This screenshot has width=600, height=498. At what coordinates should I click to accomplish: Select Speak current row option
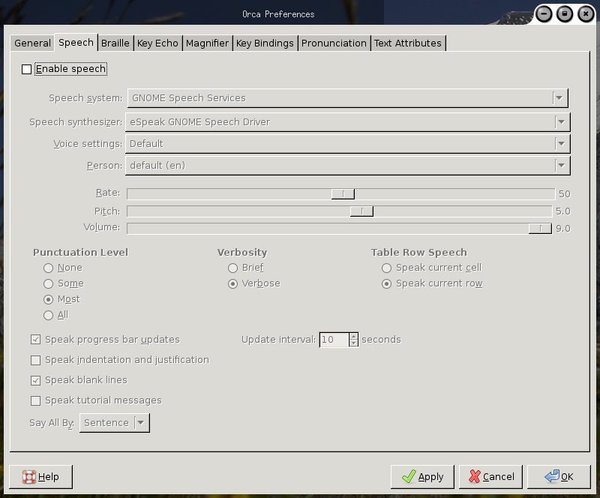[386, 284]
